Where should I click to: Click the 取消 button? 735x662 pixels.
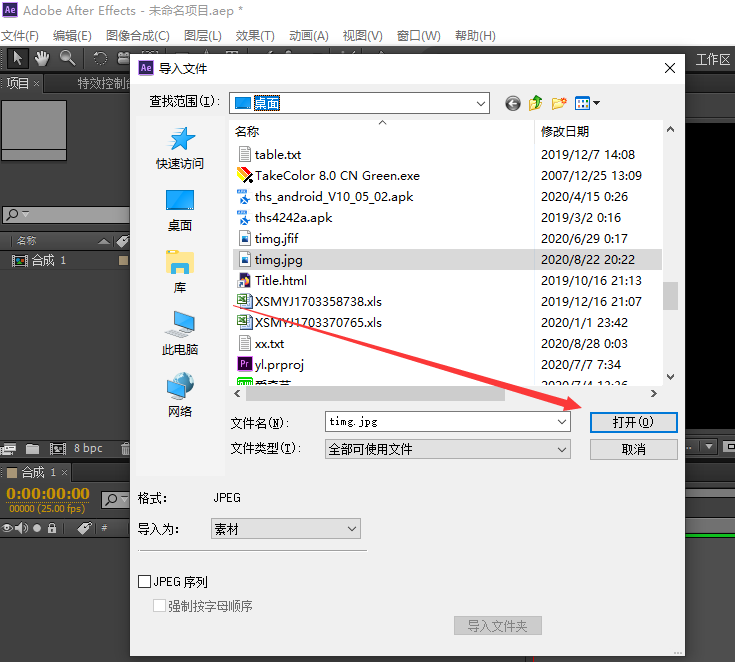tap(633, 449)
